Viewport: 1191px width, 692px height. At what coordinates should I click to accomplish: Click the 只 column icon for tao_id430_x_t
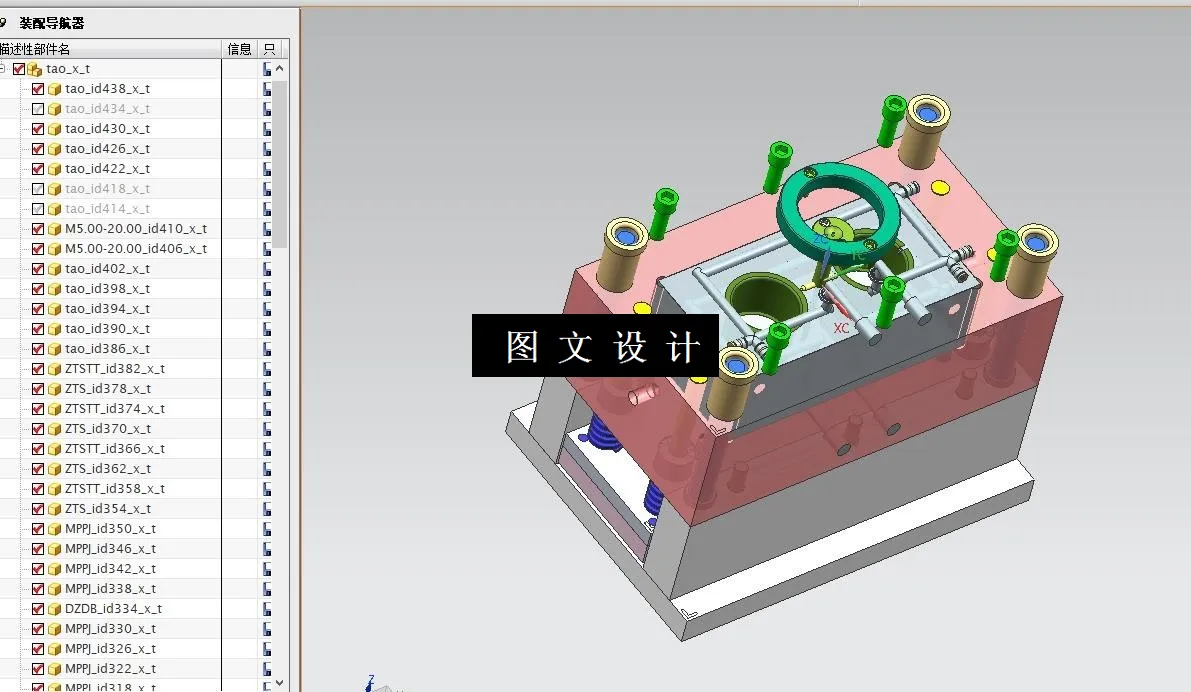265,128
